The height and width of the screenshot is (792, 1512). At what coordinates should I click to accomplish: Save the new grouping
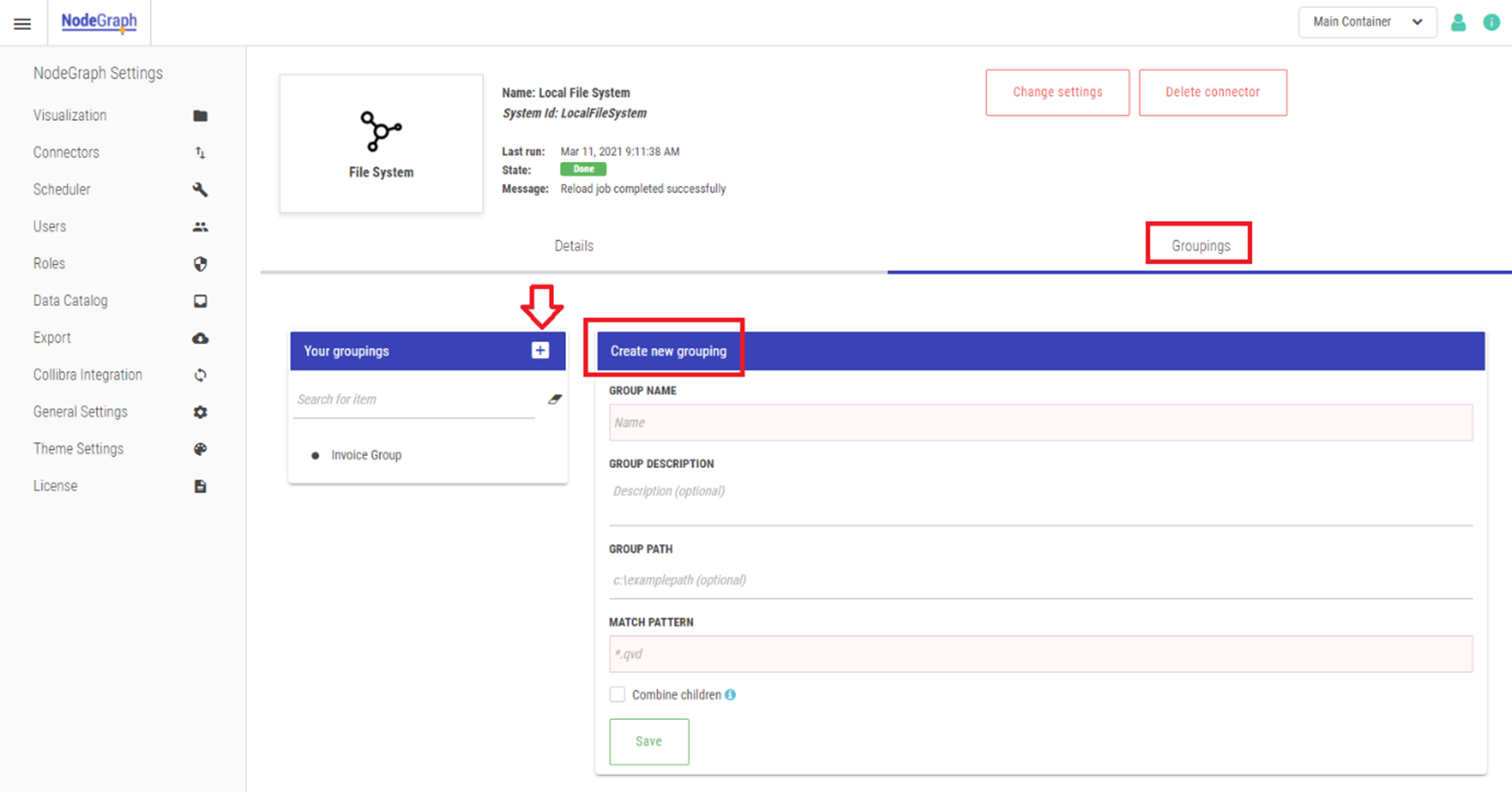point(649,741)
